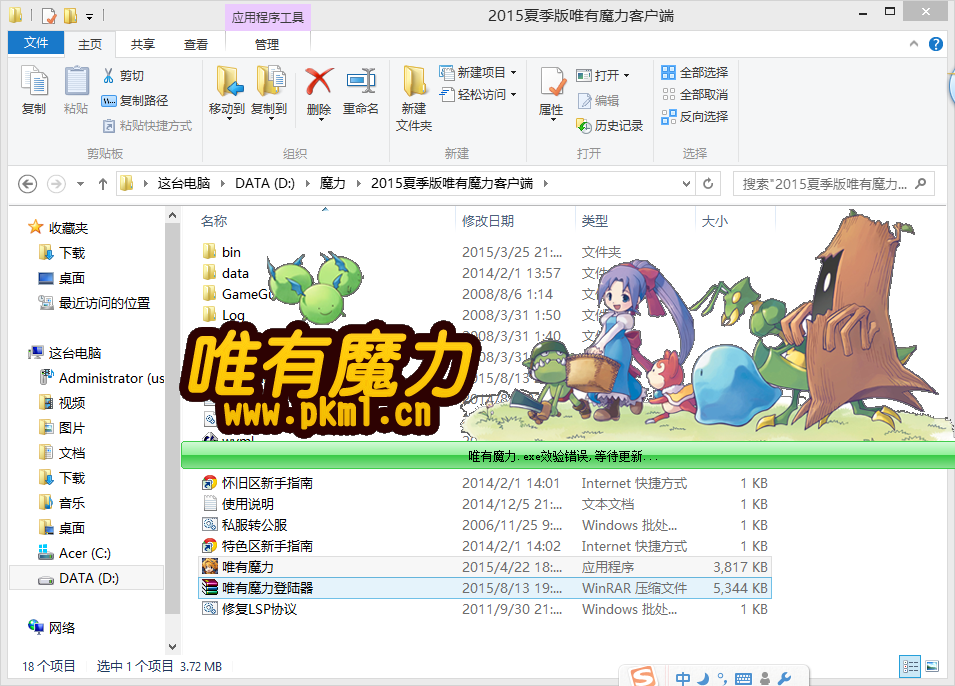The height and width of the screenshot is (686, 955).
Task: Click the navigation pane scroll down arrow
Action: click(x=172, y=646)
